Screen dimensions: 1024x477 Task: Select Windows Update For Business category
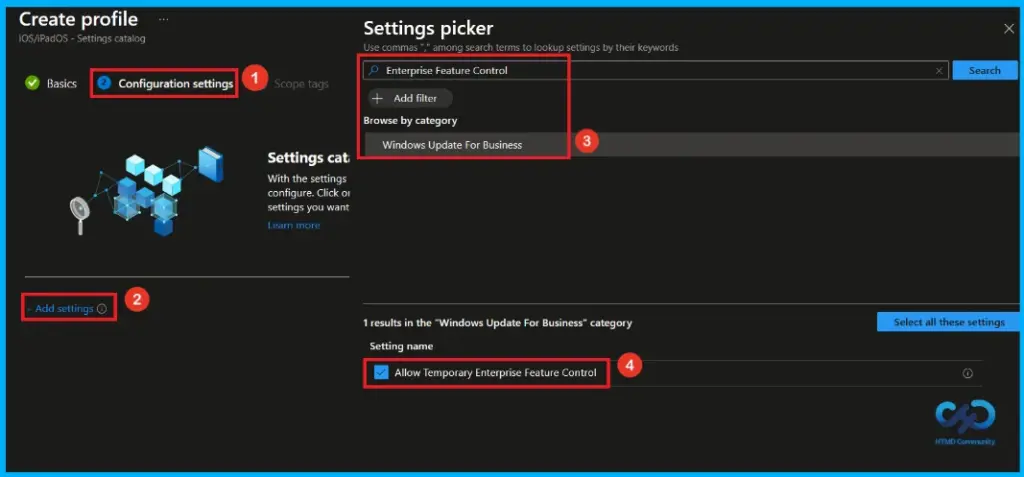(691, 145)
